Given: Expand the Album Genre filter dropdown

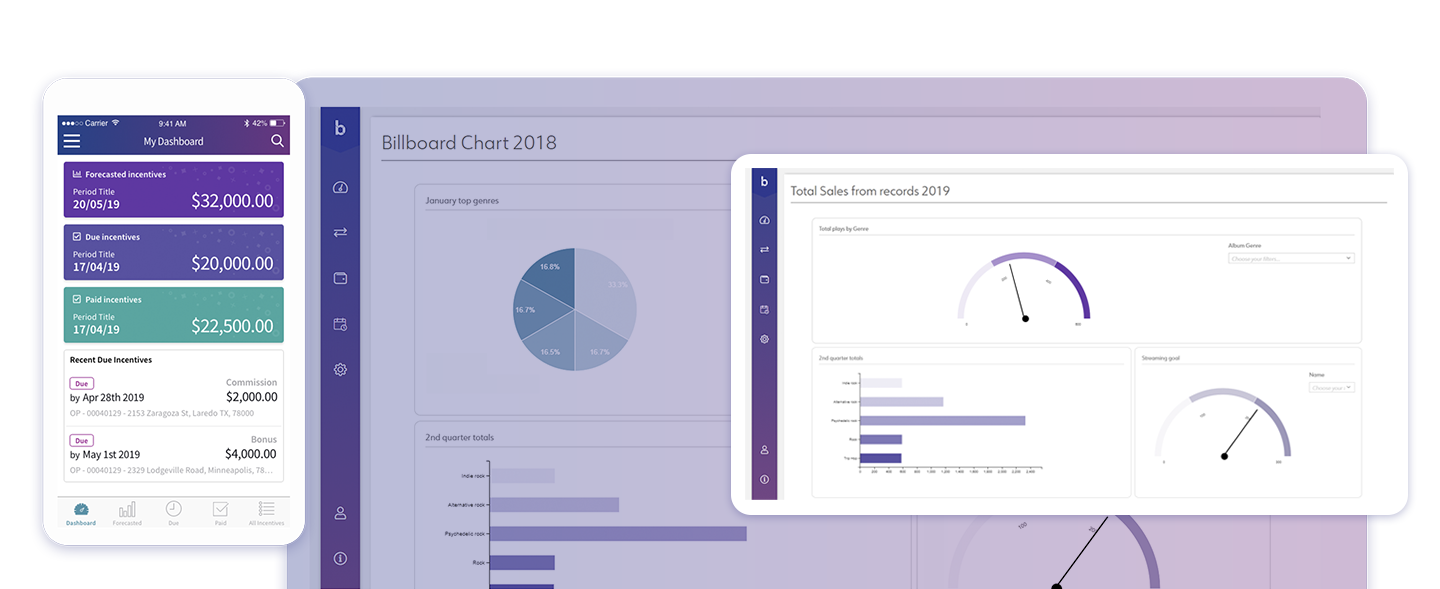Looking at the screenshot, I should 1291,258.
